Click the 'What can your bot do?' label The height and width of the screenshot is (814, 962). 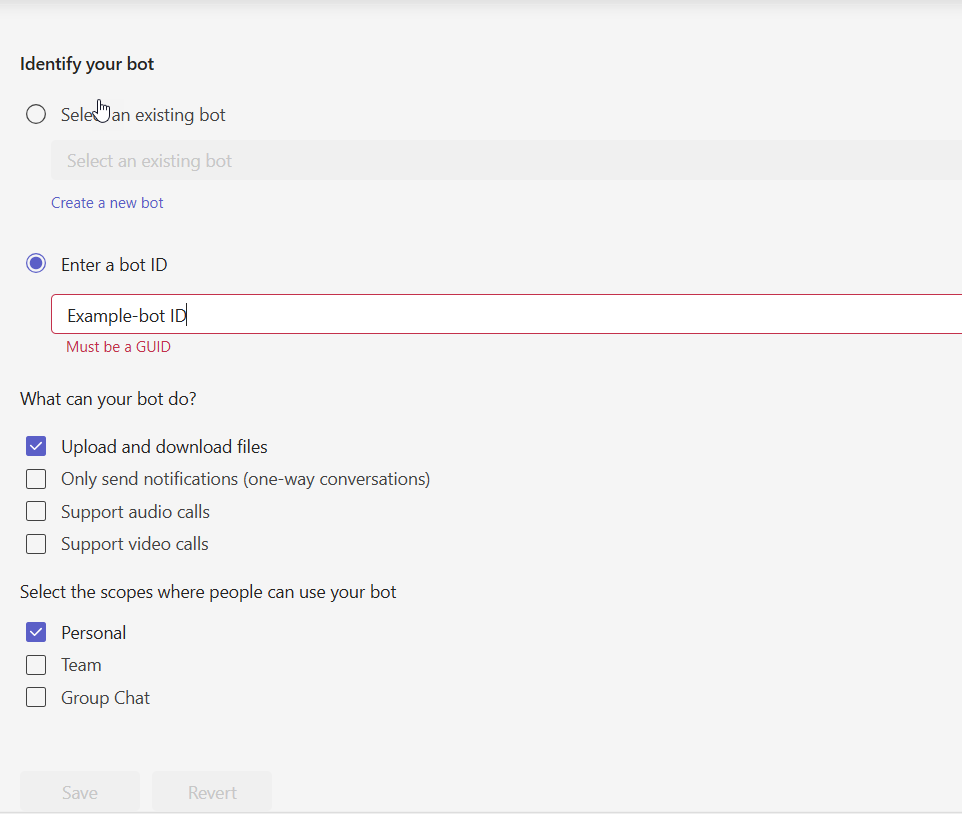(x=108, y=399)
